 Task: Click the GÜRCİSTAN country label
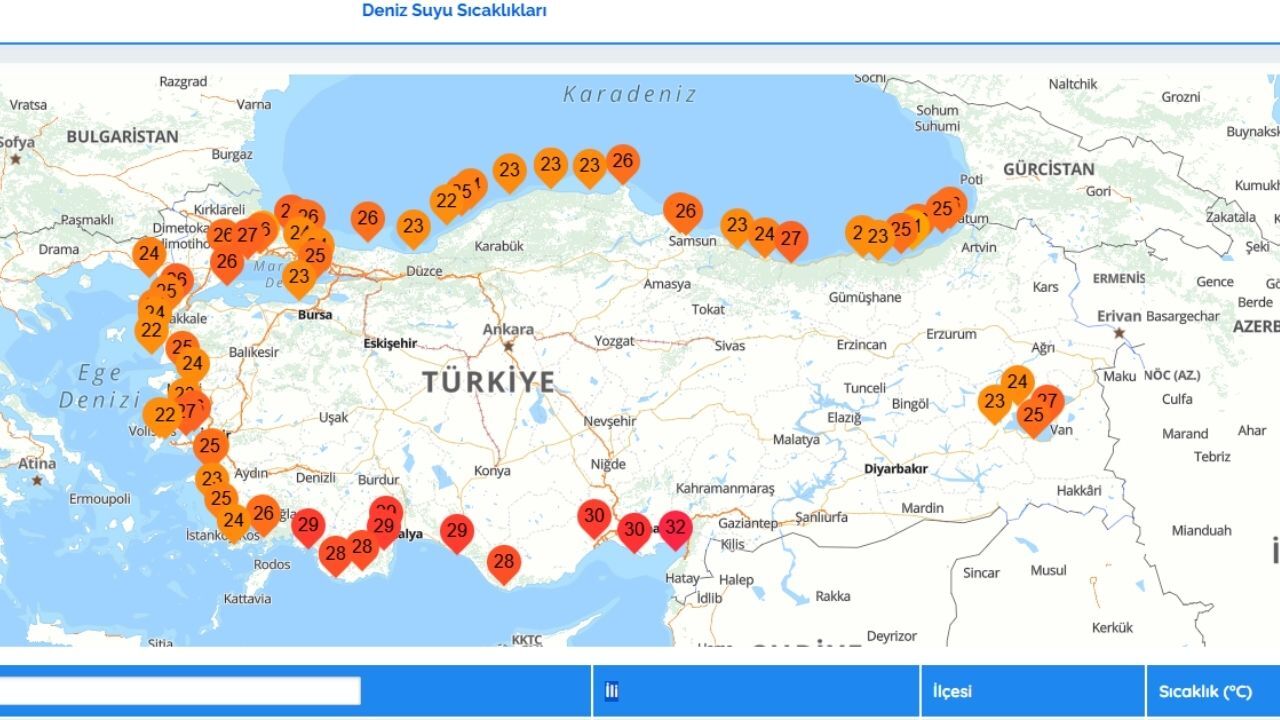click(1049, 169)
